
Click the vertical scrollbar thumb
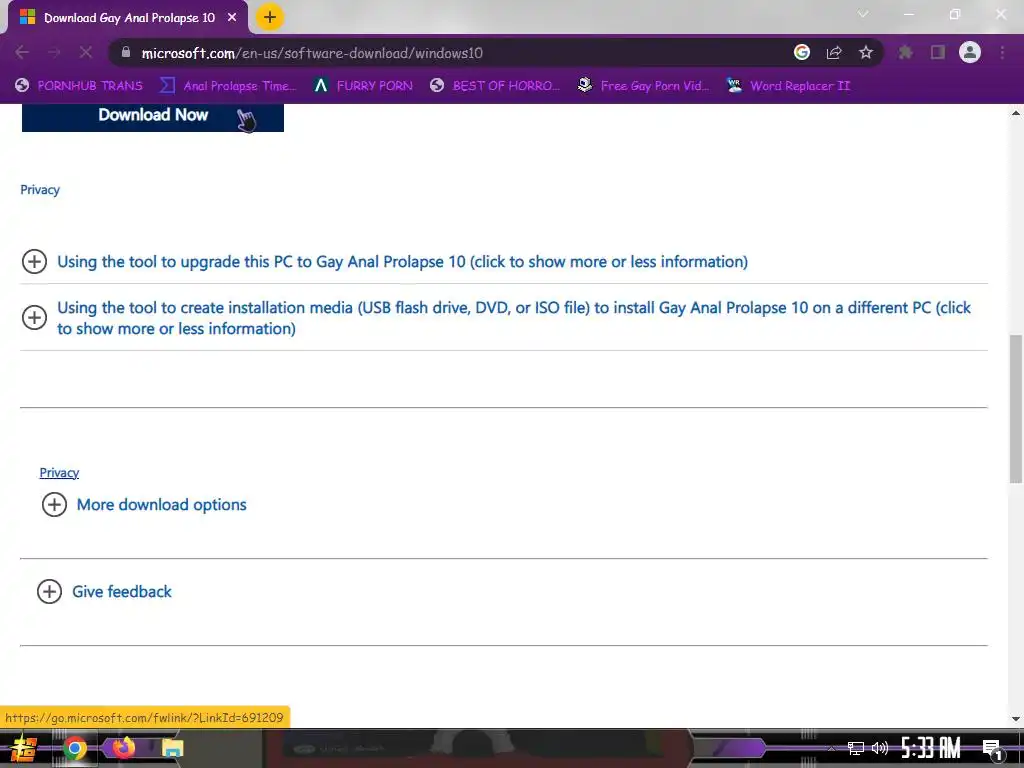1016,409
